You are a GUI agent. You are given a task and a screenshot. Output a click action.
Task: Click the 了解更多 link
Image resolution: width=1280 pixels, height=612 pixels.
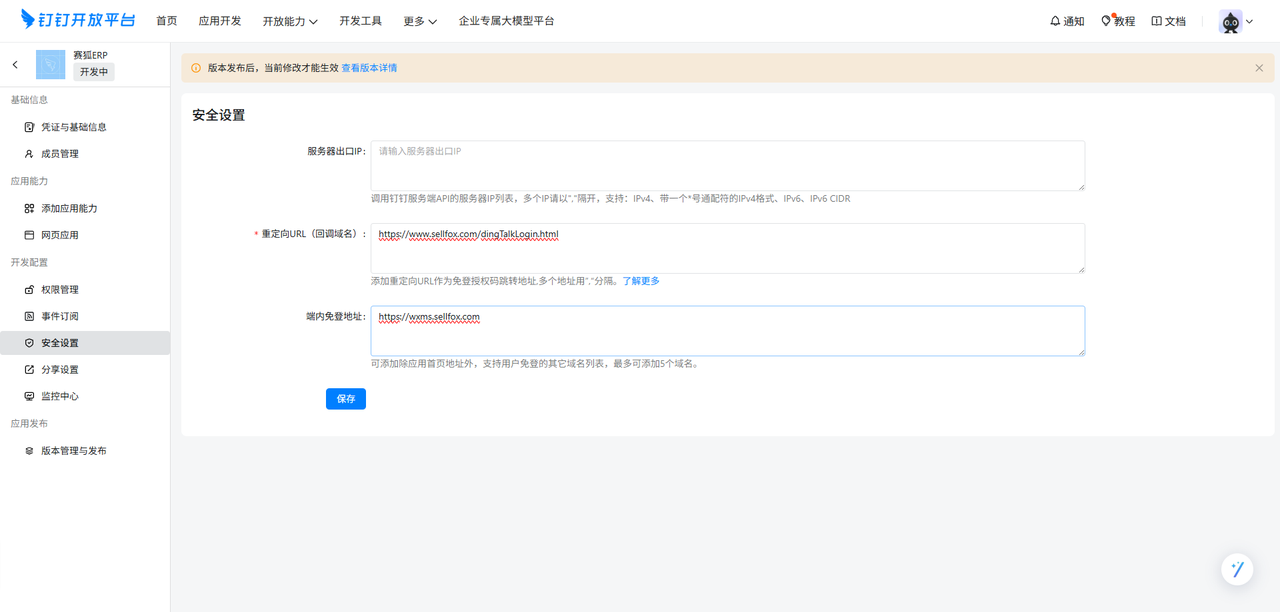[641, 281]
